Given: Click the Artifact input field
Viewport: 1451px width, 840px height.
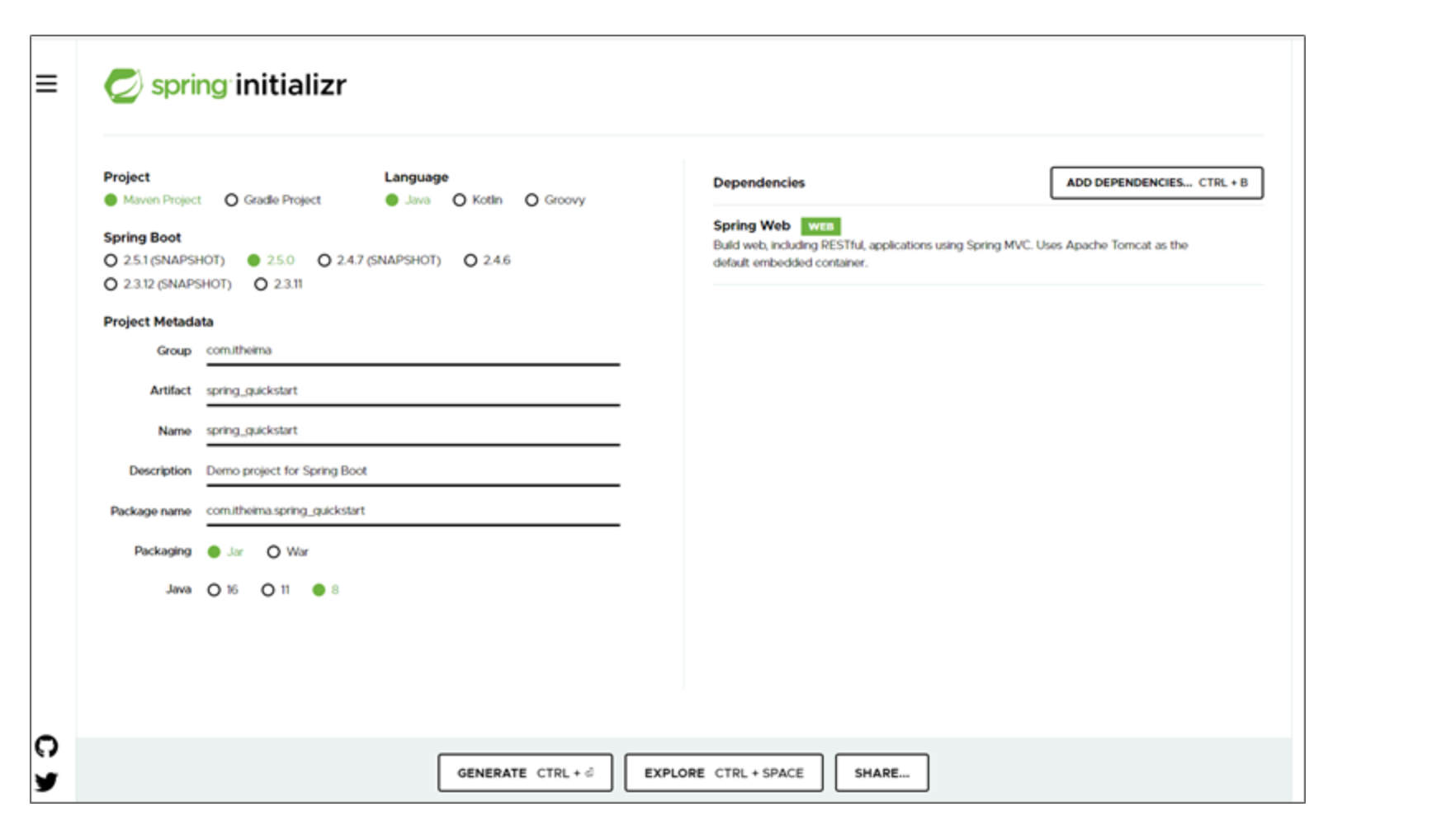Looking at the screenshot, I should (413, 391).
